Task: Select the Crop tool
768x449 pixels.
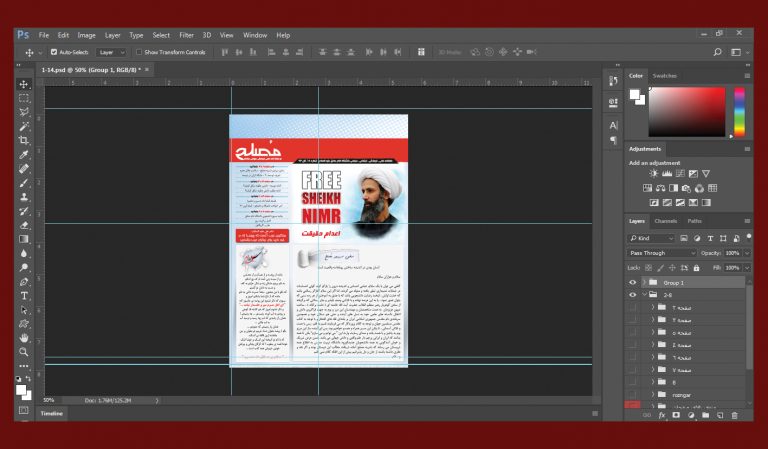Action: click(24, 141)
